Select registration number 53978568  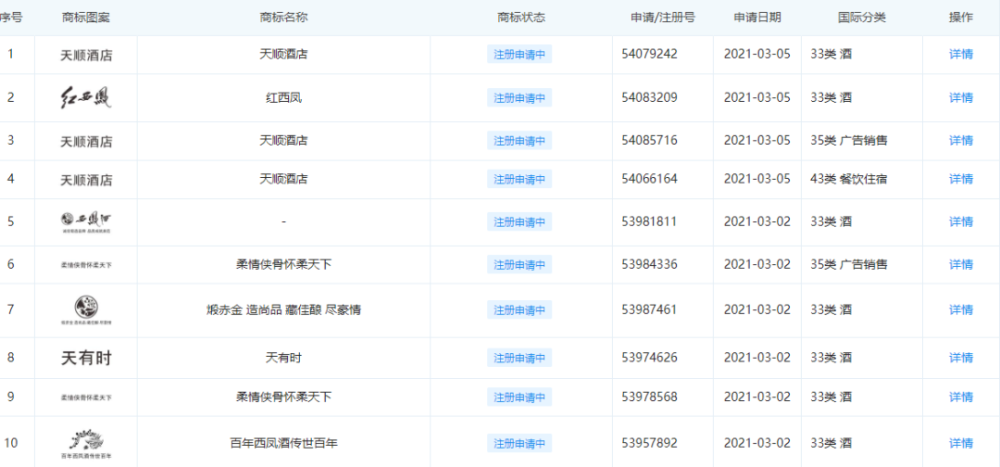[649, 397]
